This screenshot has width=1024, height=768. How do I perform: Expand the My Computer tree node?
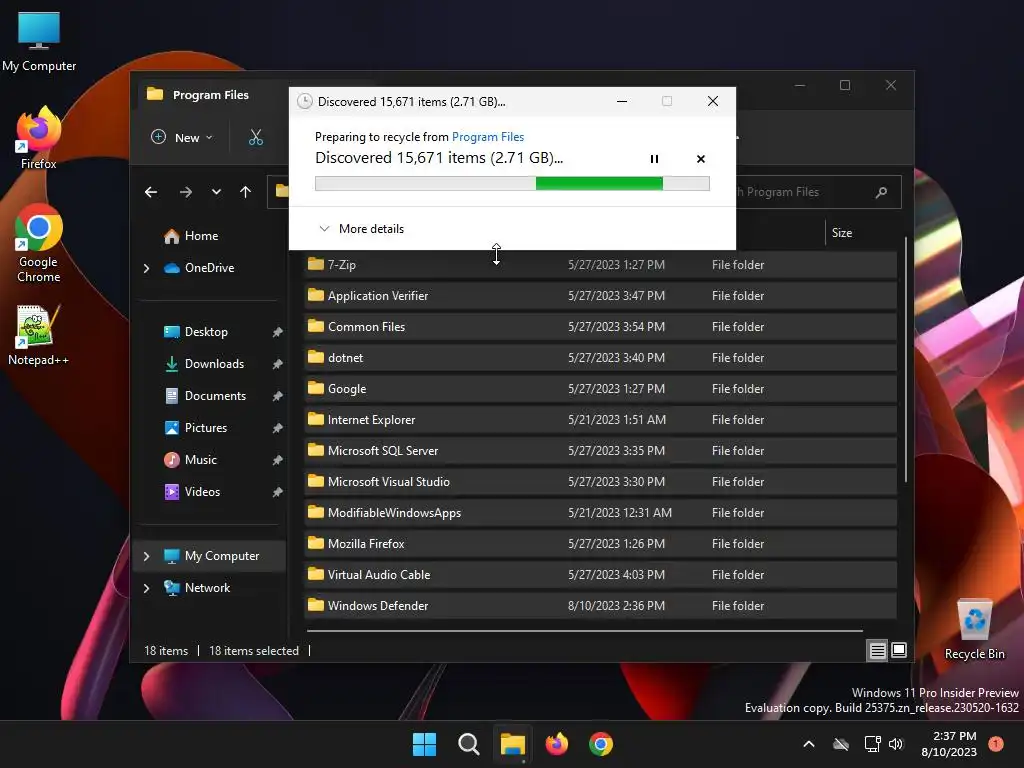pyautogui.click(x=146, y=556)
